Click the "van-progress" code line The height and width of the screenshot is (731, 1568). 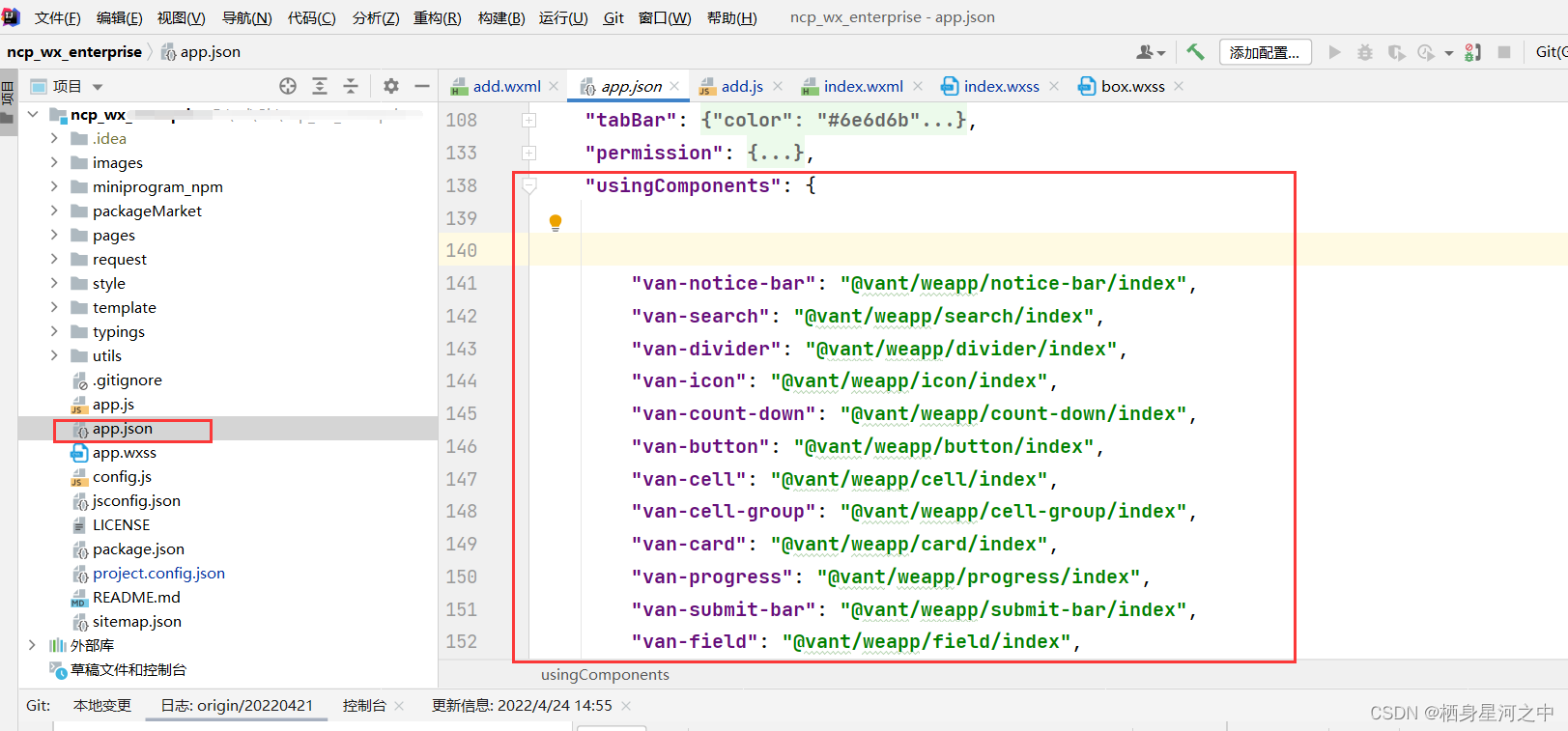tap(890, 576)
